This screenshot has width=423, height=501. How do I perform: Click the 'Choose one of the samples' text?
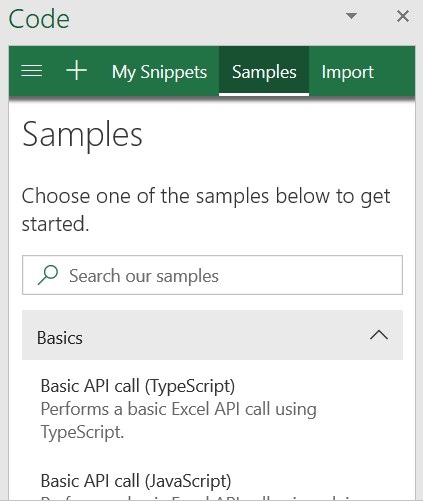click(206, 209)
